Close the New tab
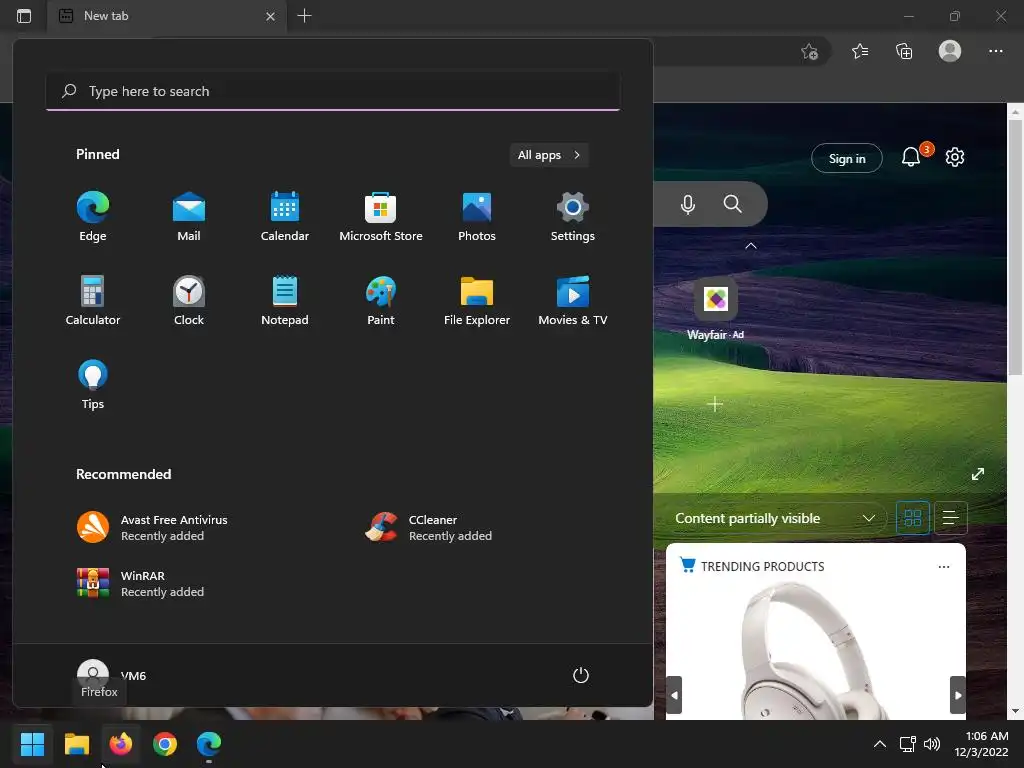 (270, 16)
